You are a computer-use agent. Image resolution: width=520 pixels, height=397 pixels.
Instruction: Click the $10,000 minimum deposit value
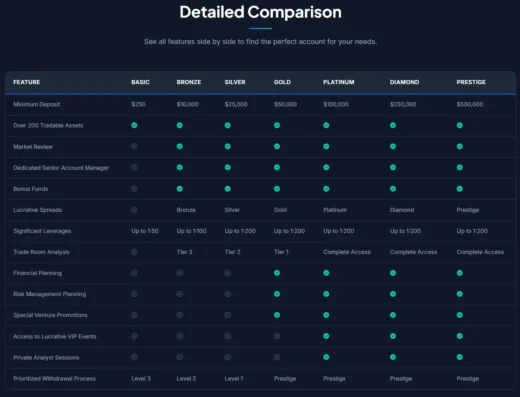[x=187, y=104]
